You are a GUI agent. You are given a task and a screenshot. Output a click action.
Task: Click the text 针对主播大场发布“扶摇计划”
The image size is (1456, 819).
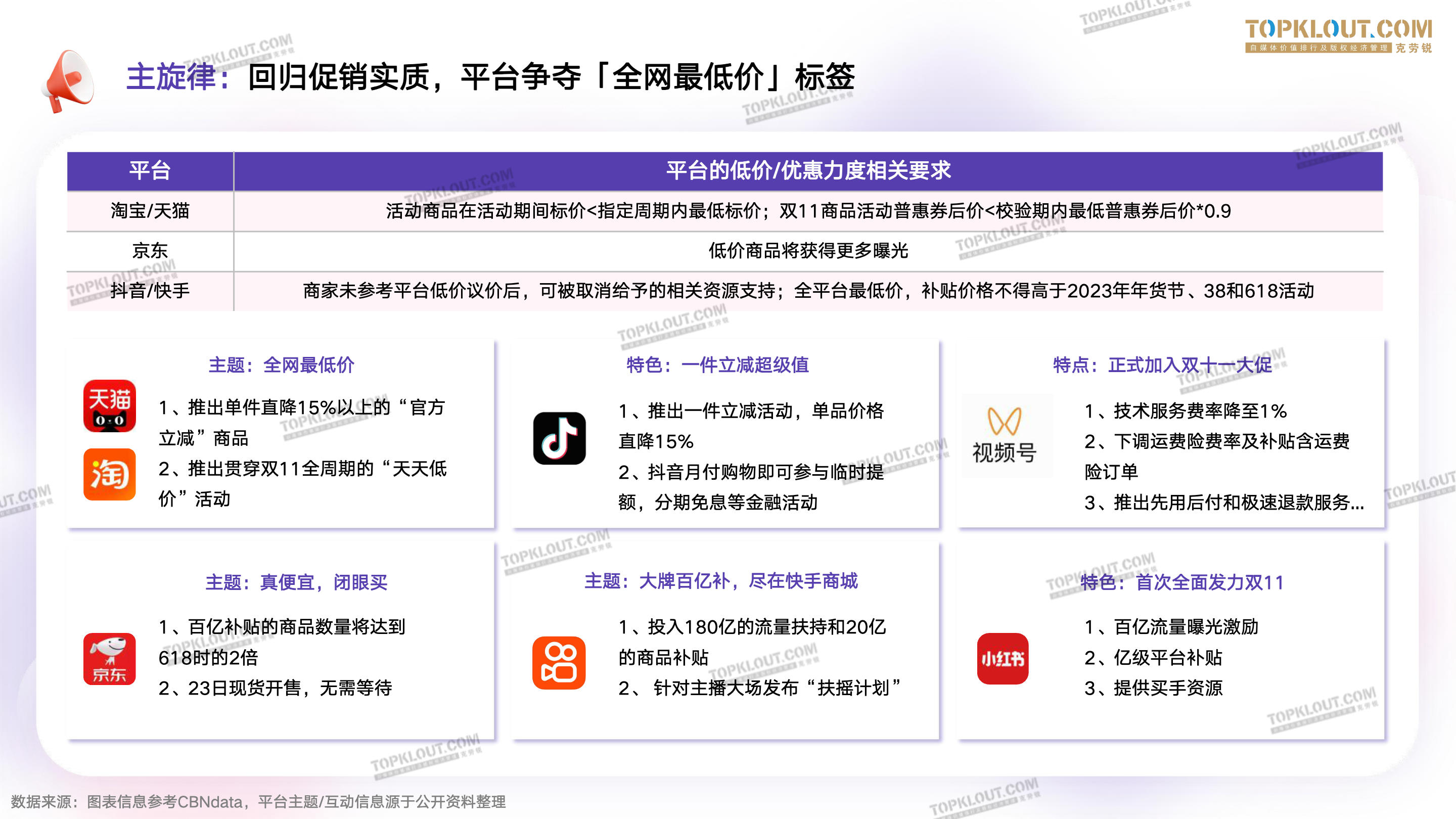coord(759,688)
